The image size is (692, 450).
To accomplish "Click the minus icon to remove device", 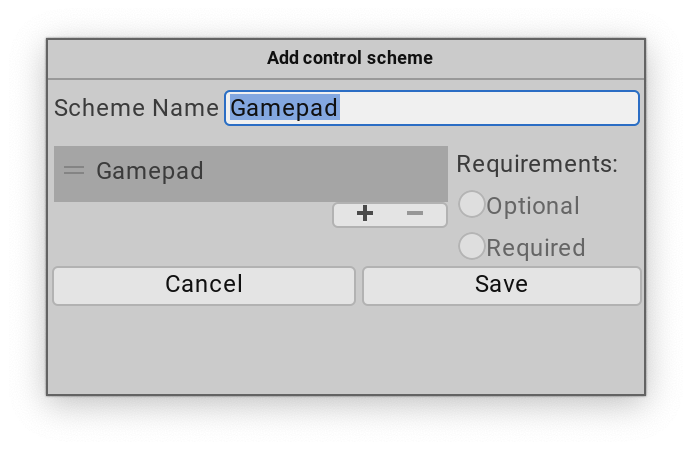I will point(415,214).
